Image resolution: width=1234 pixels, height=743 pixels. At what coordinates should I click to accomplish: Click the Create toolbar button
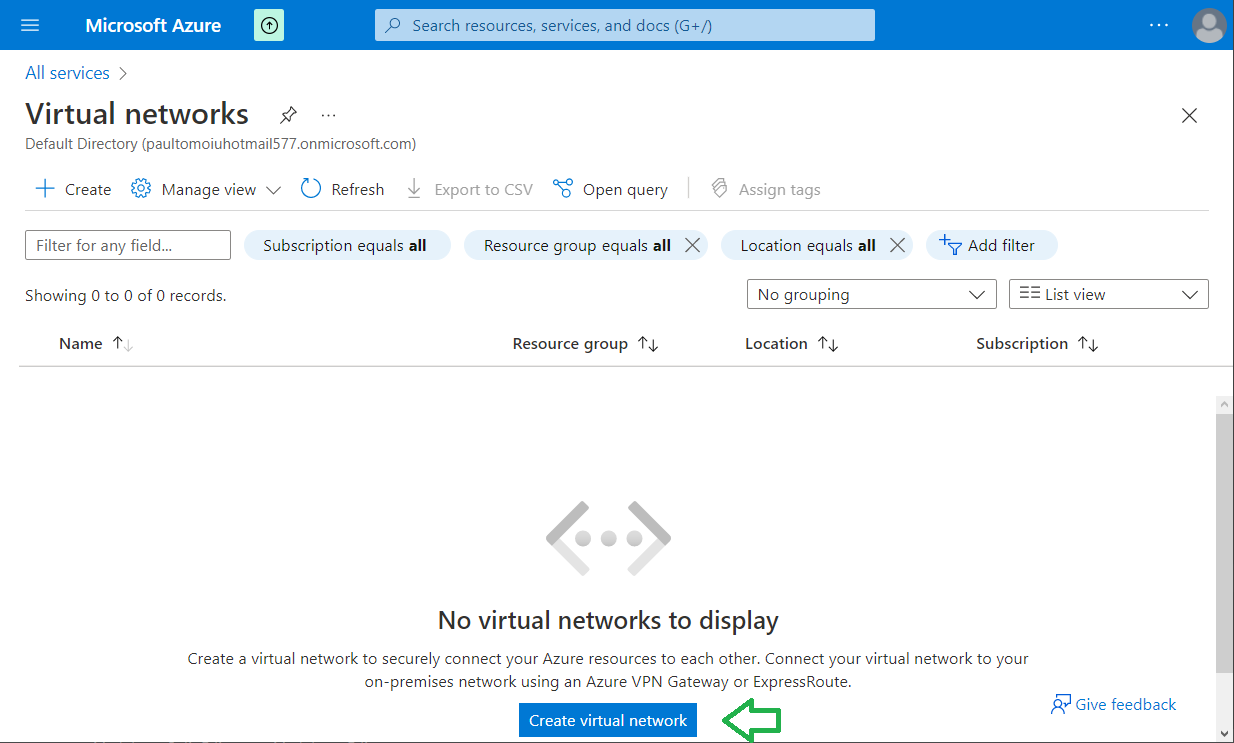(x=73, y=189)
